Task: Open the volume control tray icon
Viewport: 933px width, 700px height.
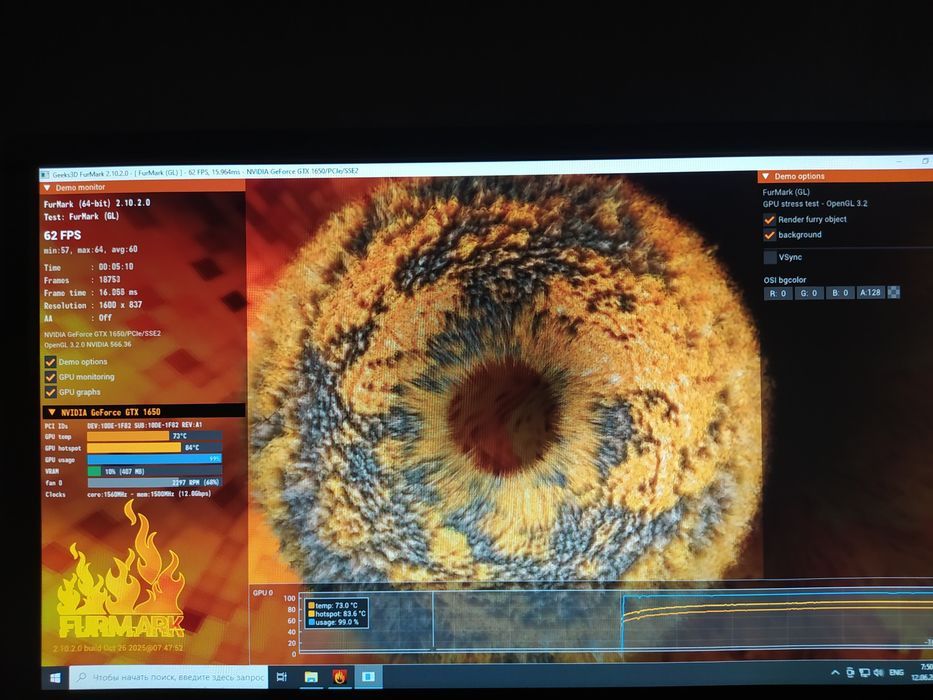Action: (x=879, y=673)
